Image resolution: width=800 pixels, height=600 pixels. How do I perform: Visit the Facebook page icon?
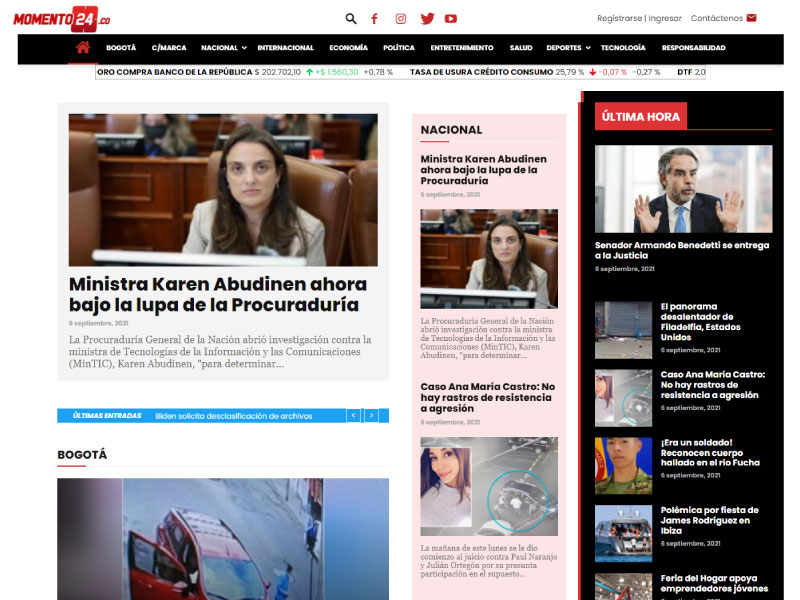click(x=374, y=19)
